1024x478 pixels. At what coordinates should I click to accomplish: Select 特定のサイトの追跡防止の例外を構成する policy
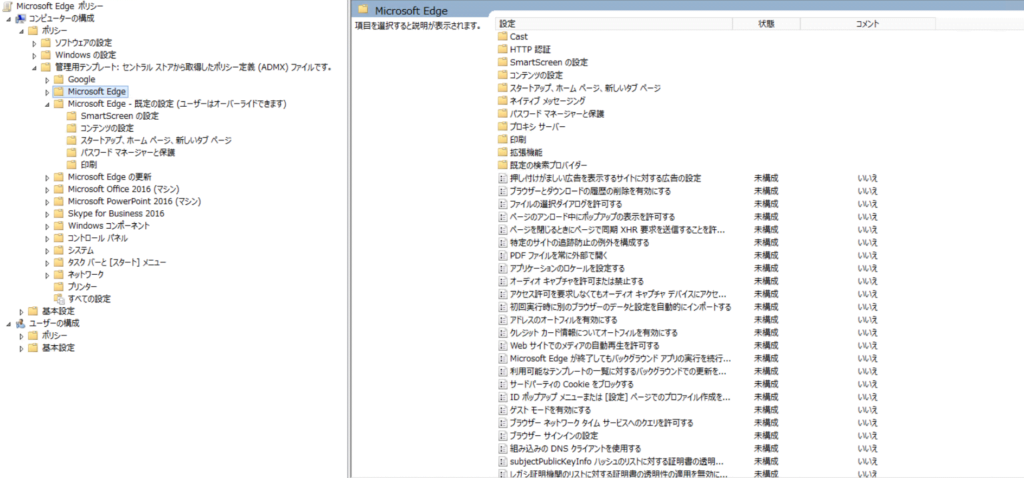click(x=580, y=243)
